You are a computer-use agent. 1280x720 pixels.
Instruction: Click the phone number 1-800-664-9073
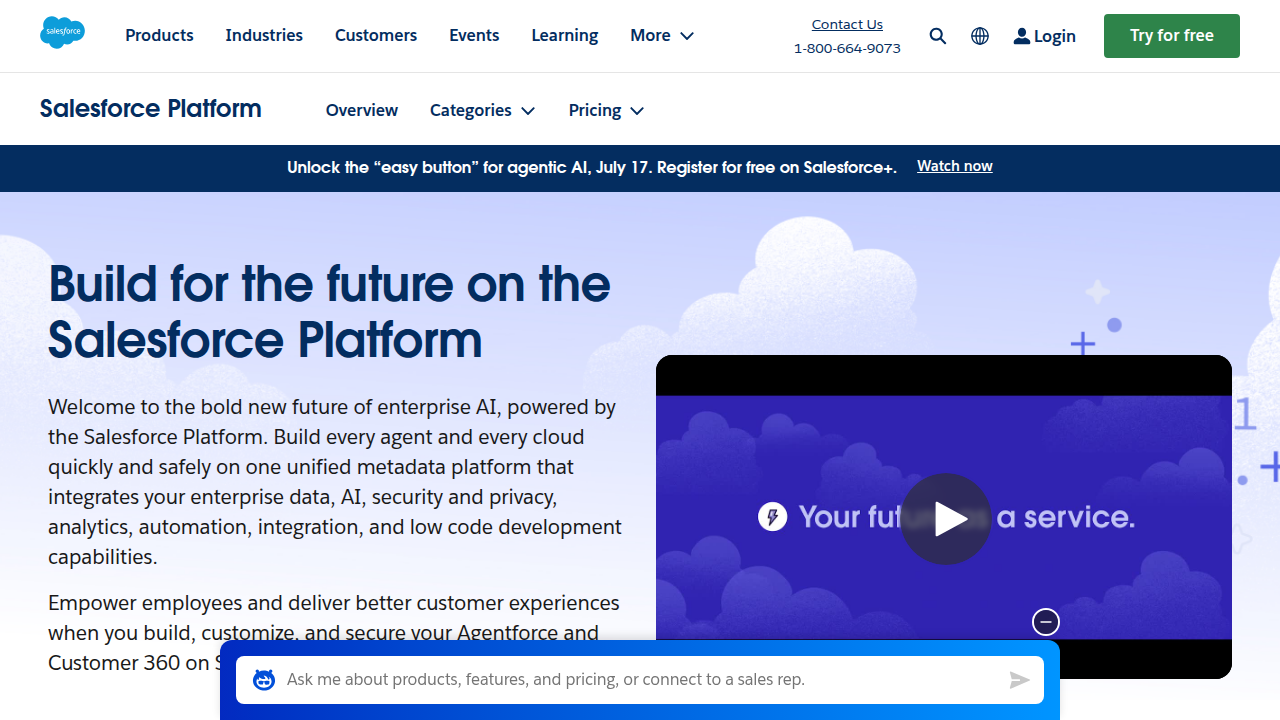point(847,48)
